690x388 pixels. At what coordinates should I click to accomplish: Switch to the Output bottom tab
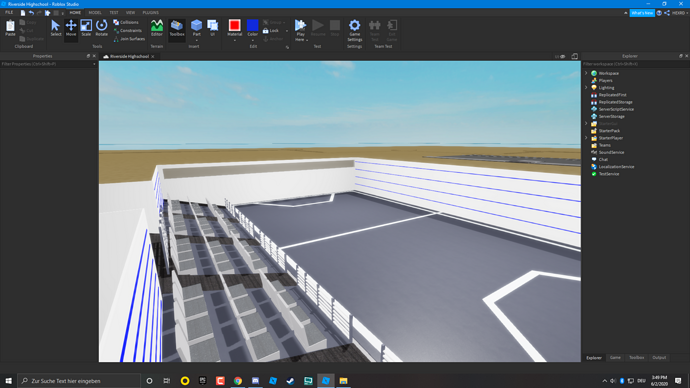(x=659, y=358)
